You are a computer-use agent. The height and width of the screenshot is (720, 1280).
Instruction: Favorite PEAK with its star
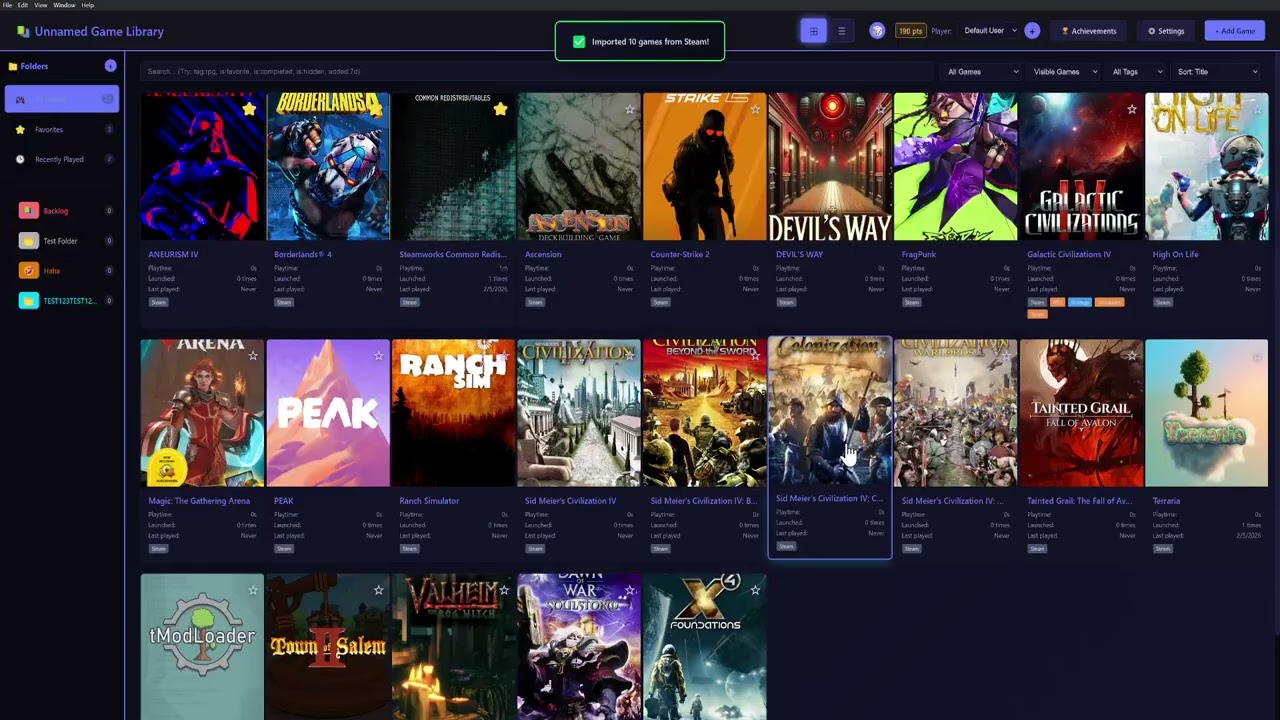coord(378,355)
